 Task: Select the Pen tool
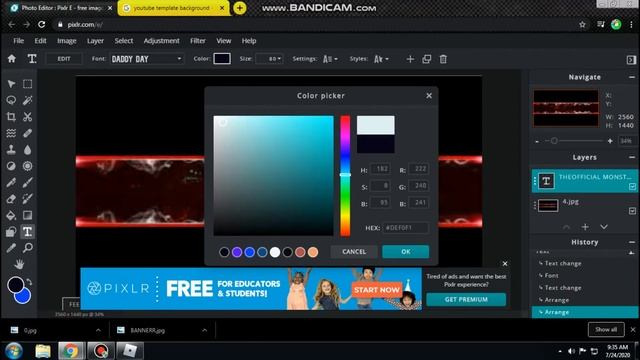(11, 182)
